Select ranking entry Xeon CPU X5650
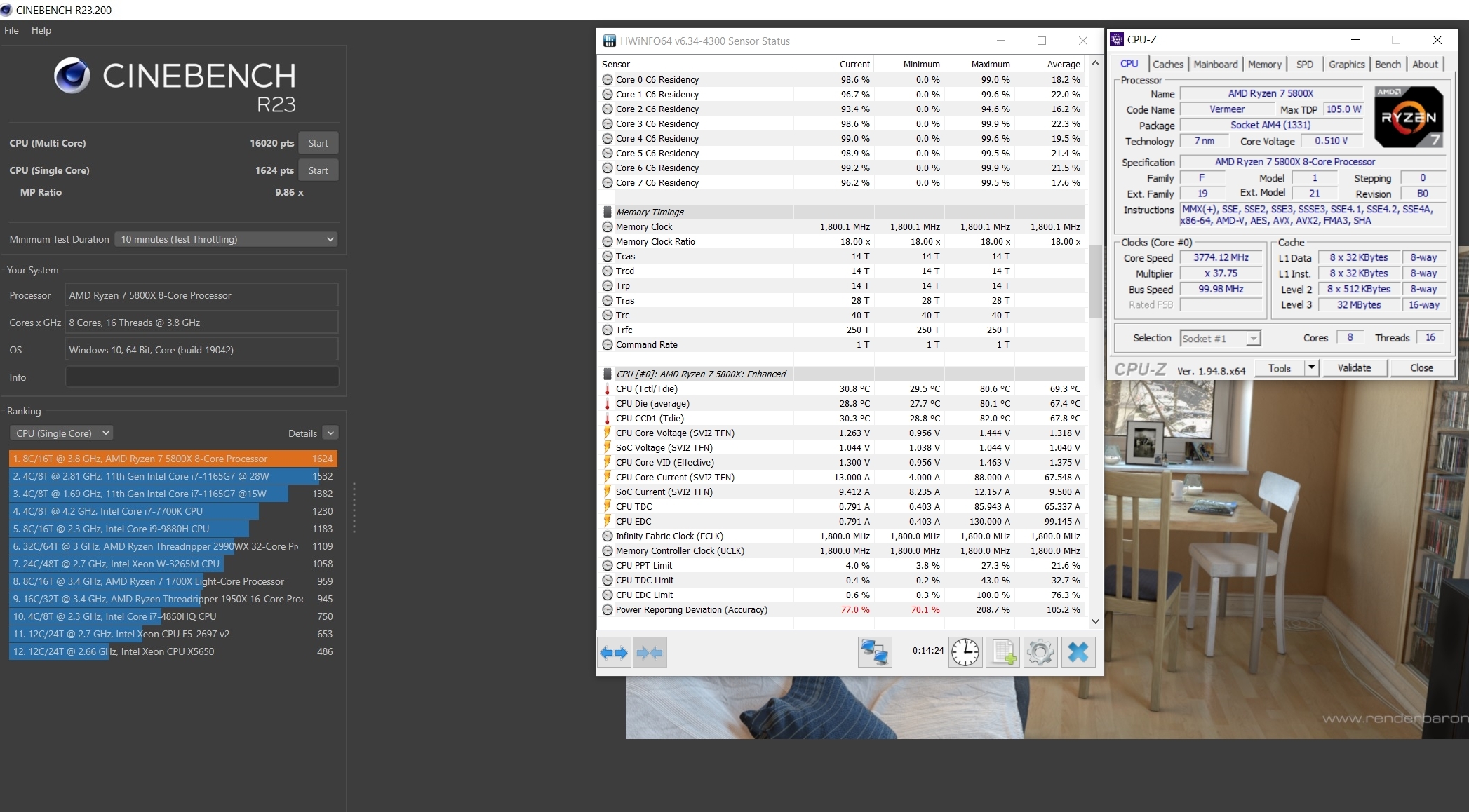The image size is (1469, 812). (173, 651)
